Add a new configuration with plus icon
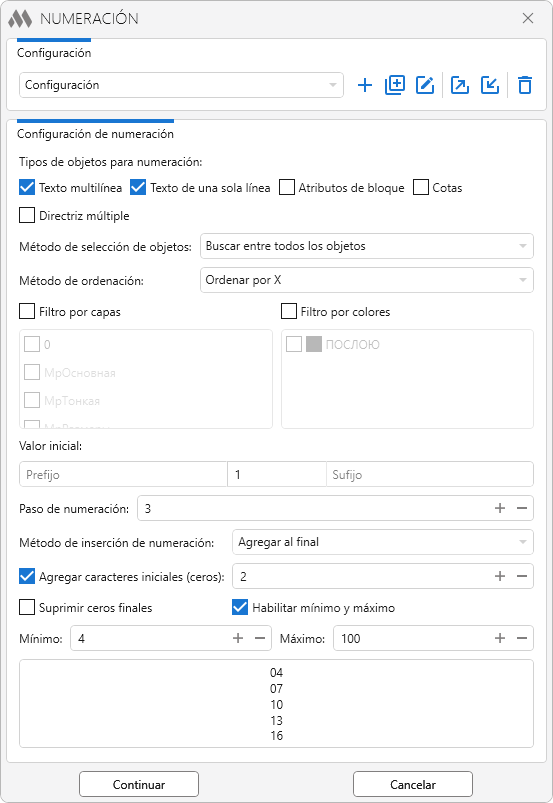553x803 pixels. click(365, 85)
